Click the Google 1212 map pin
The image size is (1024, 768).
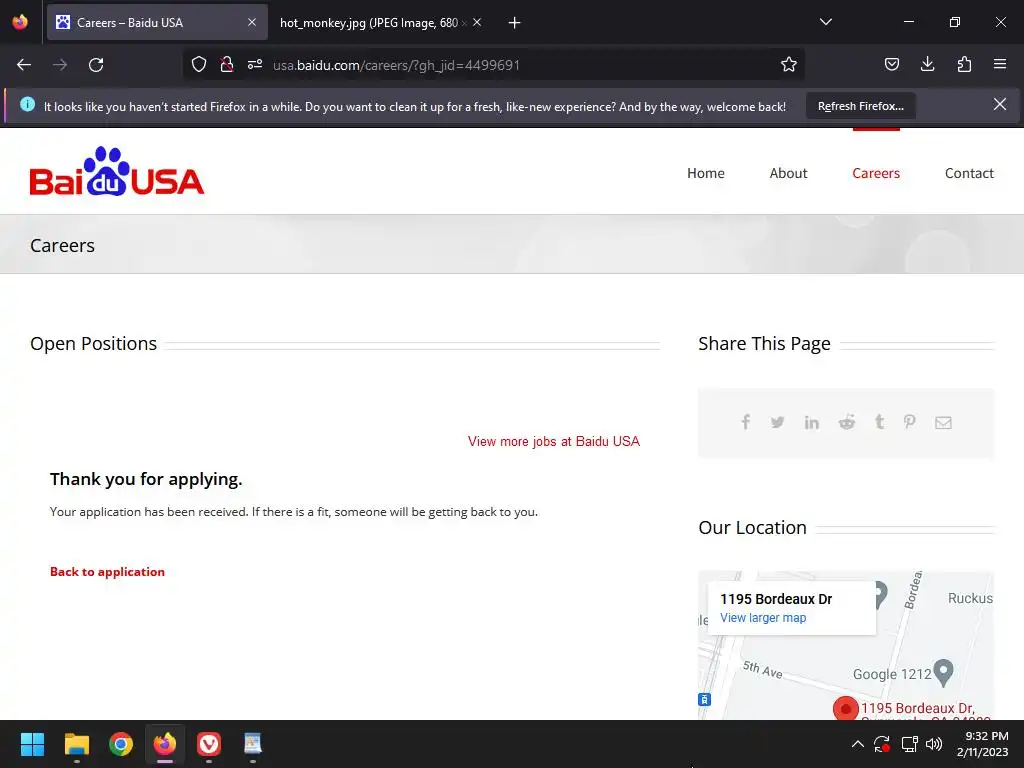943,672
